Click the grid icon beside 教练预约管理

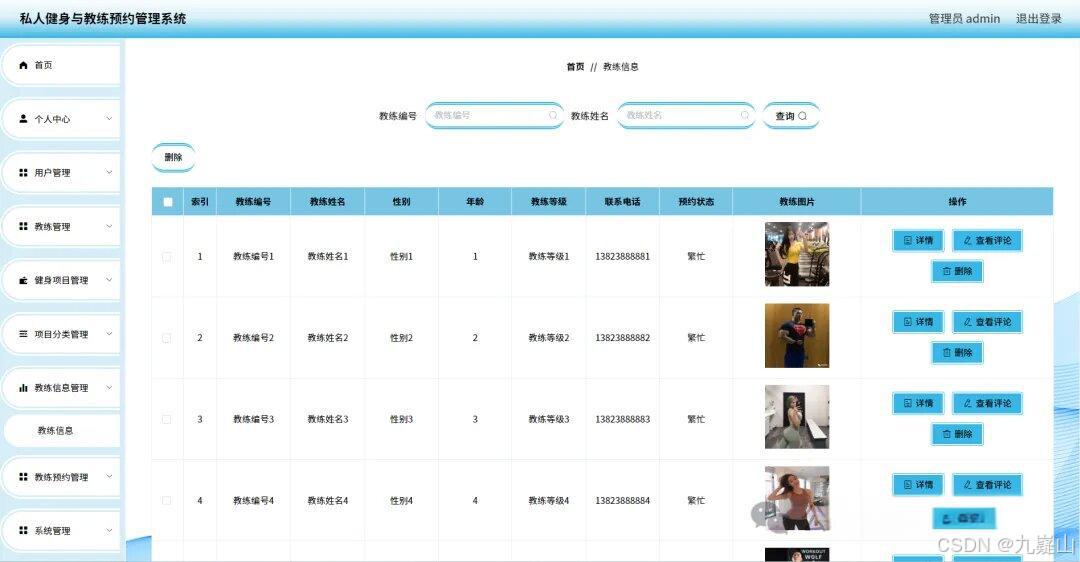point(23,477)
